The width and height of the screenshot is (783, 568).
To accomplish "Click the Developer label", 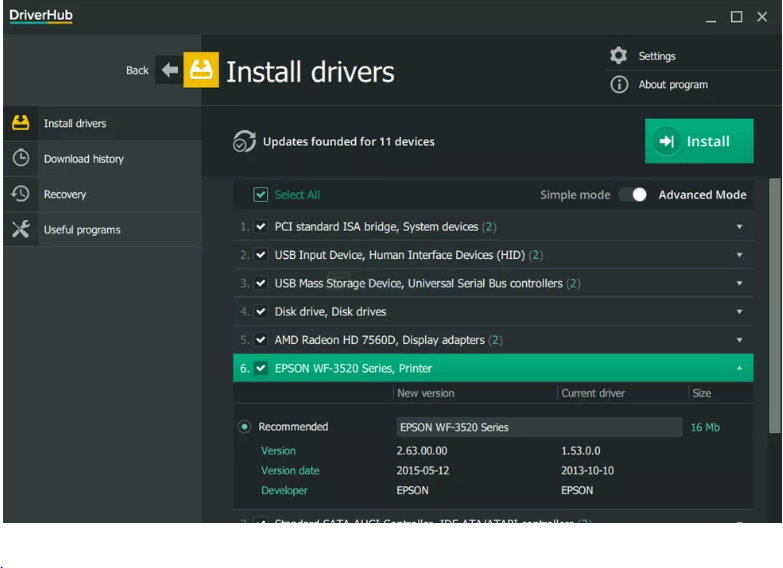I will [284, 491].
